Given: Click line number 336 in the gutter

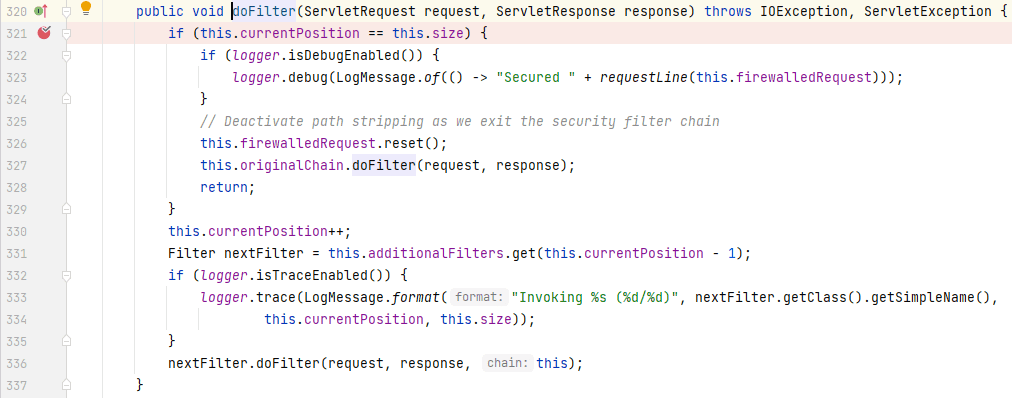Looking at the screenshot, I should (15, 363).
